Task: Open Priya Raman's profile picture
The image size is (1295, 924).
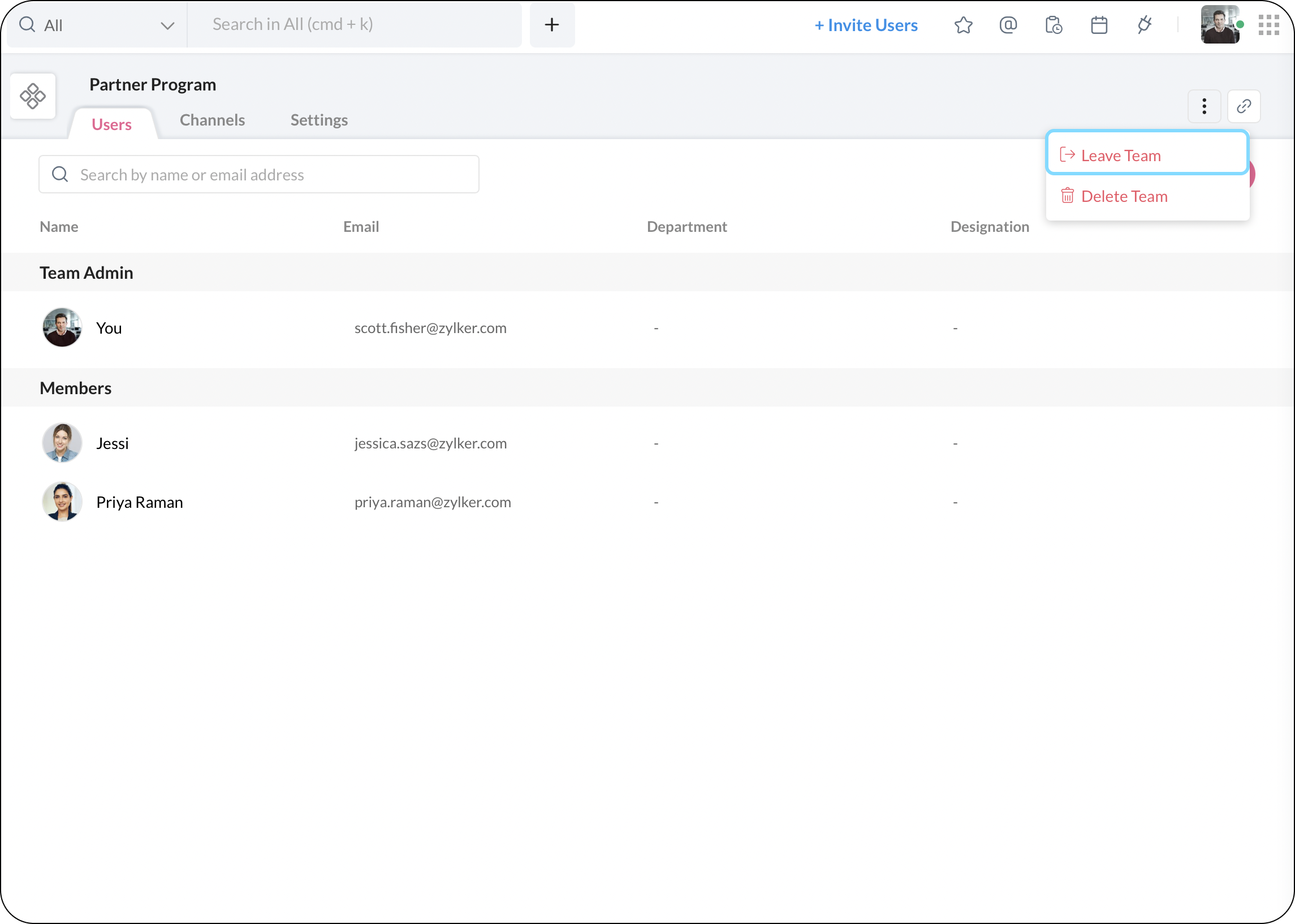Action: pos(62,502)
